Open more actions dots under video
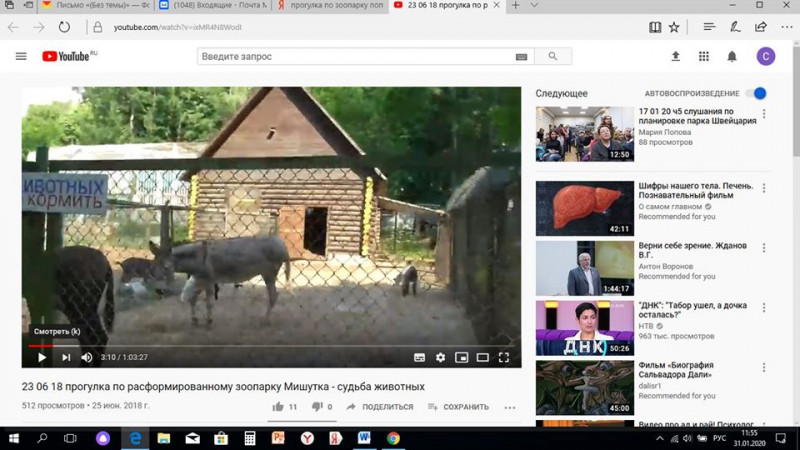This screenshot has width=800, height=450. (x=510, y=407)
